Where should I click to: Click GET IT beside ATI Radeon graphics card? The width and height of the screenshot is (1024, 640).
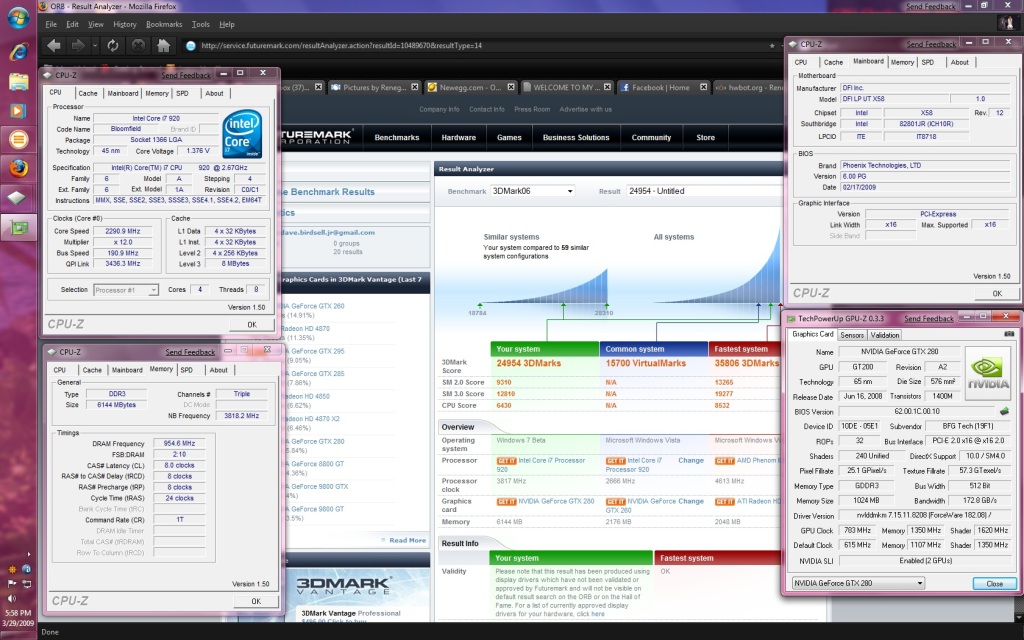724,502
